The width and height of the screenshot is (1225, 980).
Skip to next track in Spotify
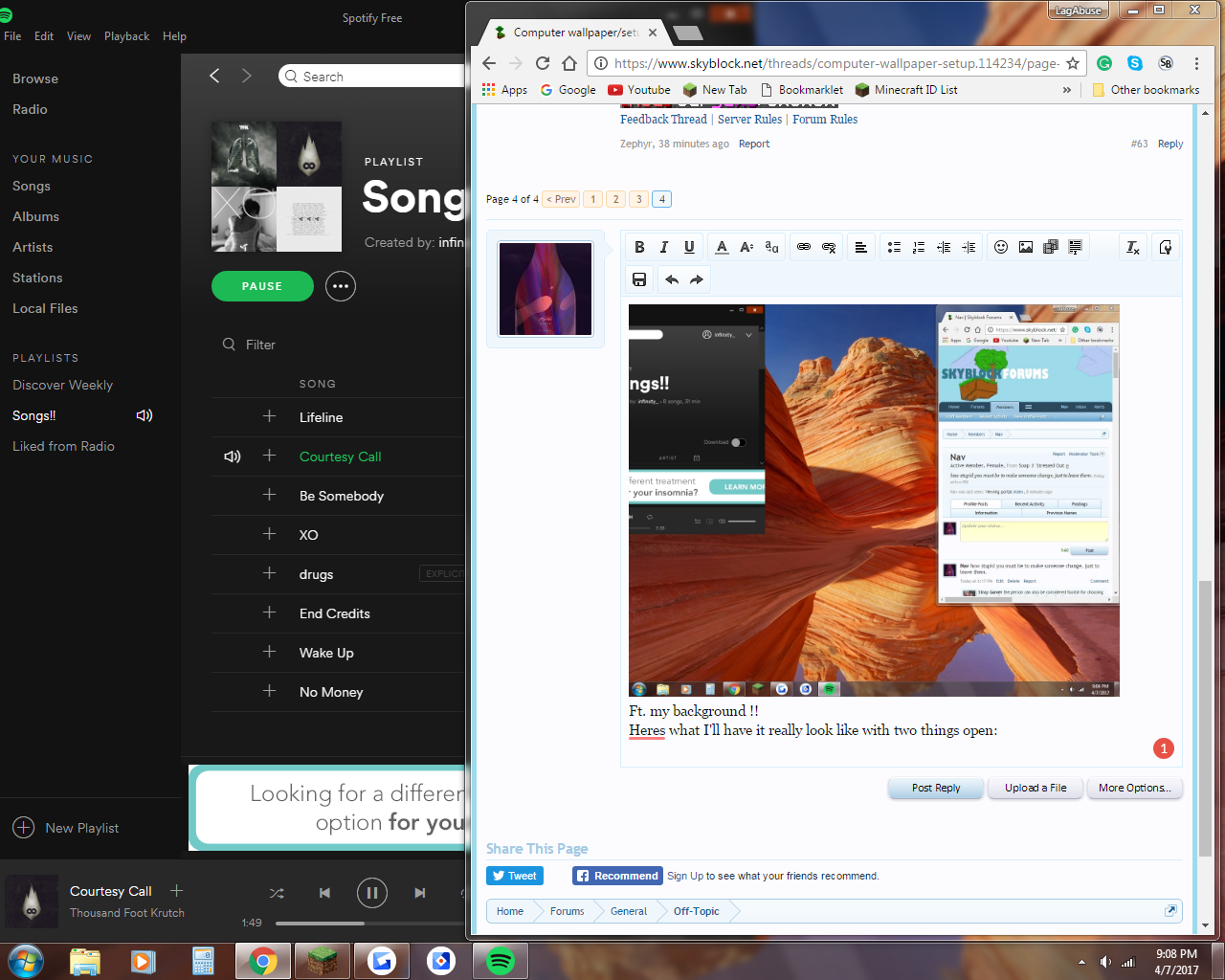tap(420, 893)
